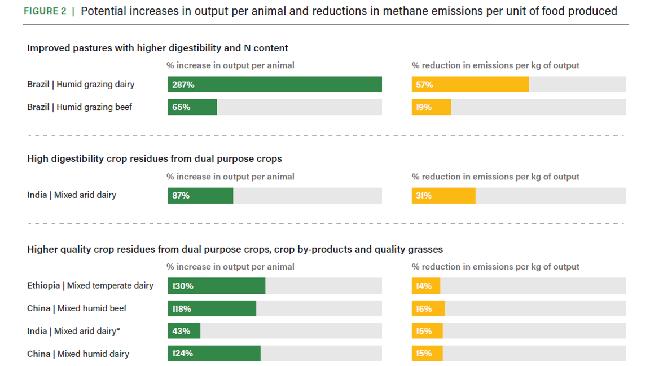Image resolution: width=650 pixels, height=366 pixels.
Task: Select the 57% yellow emissions bar
Action: coord(470,85)
